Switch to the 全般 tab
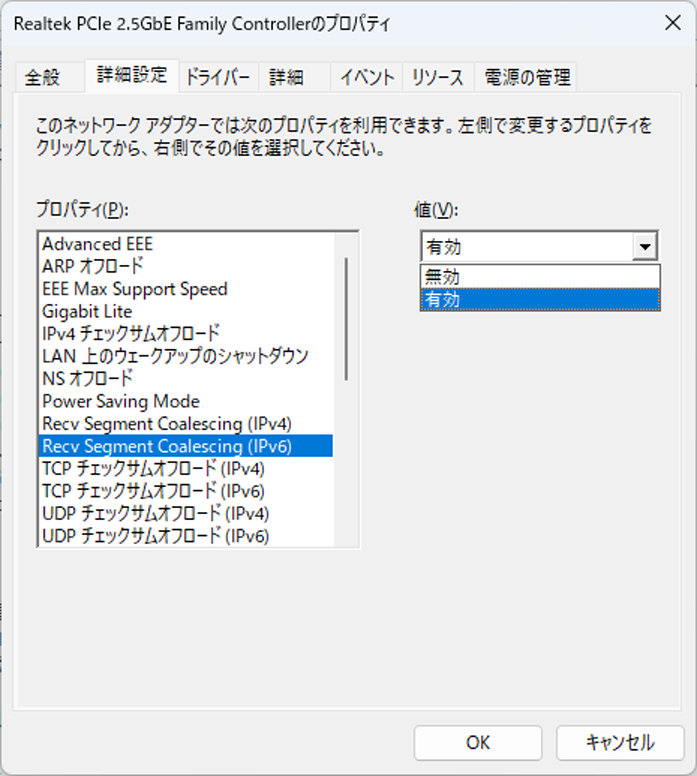The height and width of the screenshot is (776, 697). 50,77
